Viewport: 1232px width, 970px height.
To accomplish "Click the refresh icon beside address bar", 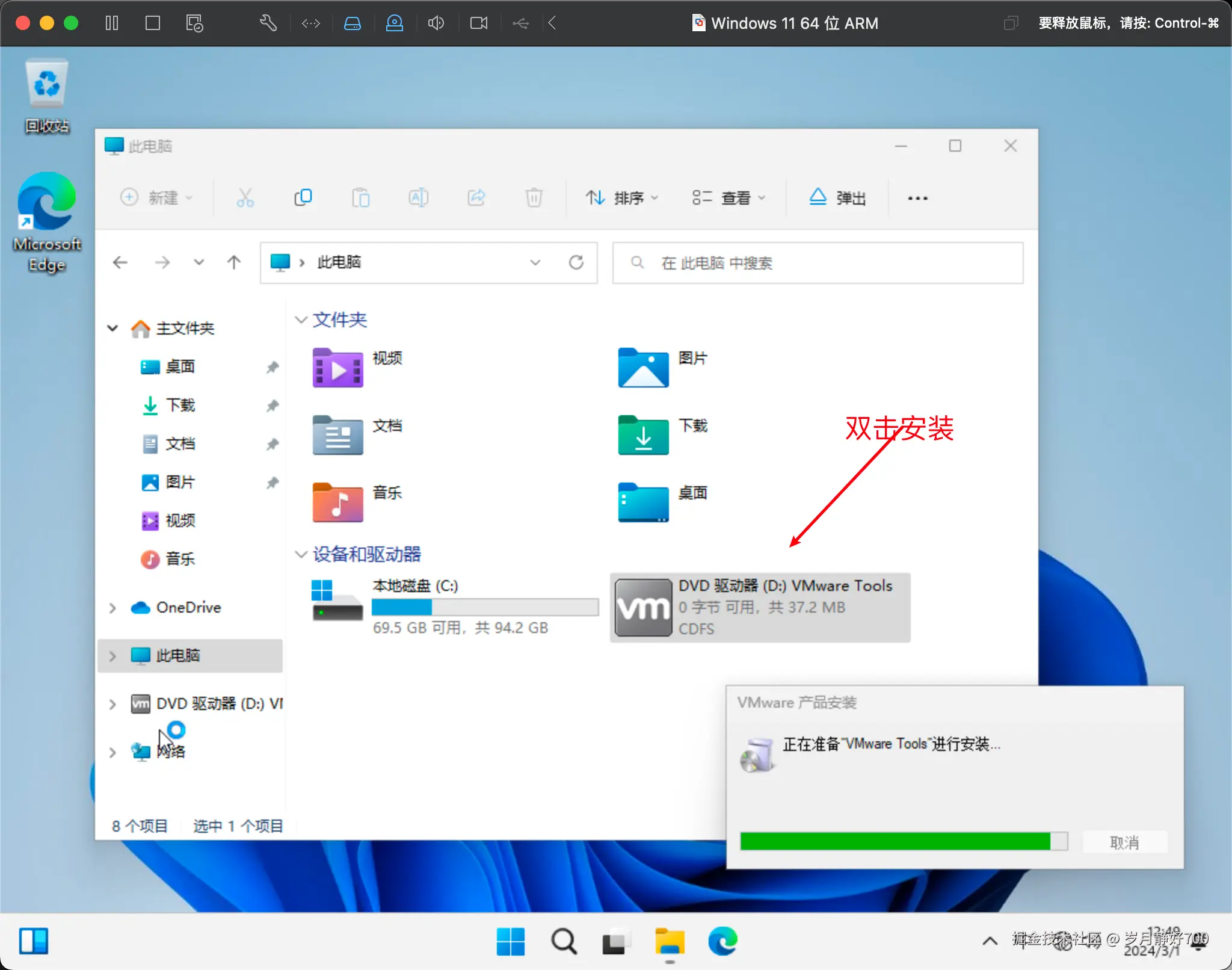I will (576, 262).
